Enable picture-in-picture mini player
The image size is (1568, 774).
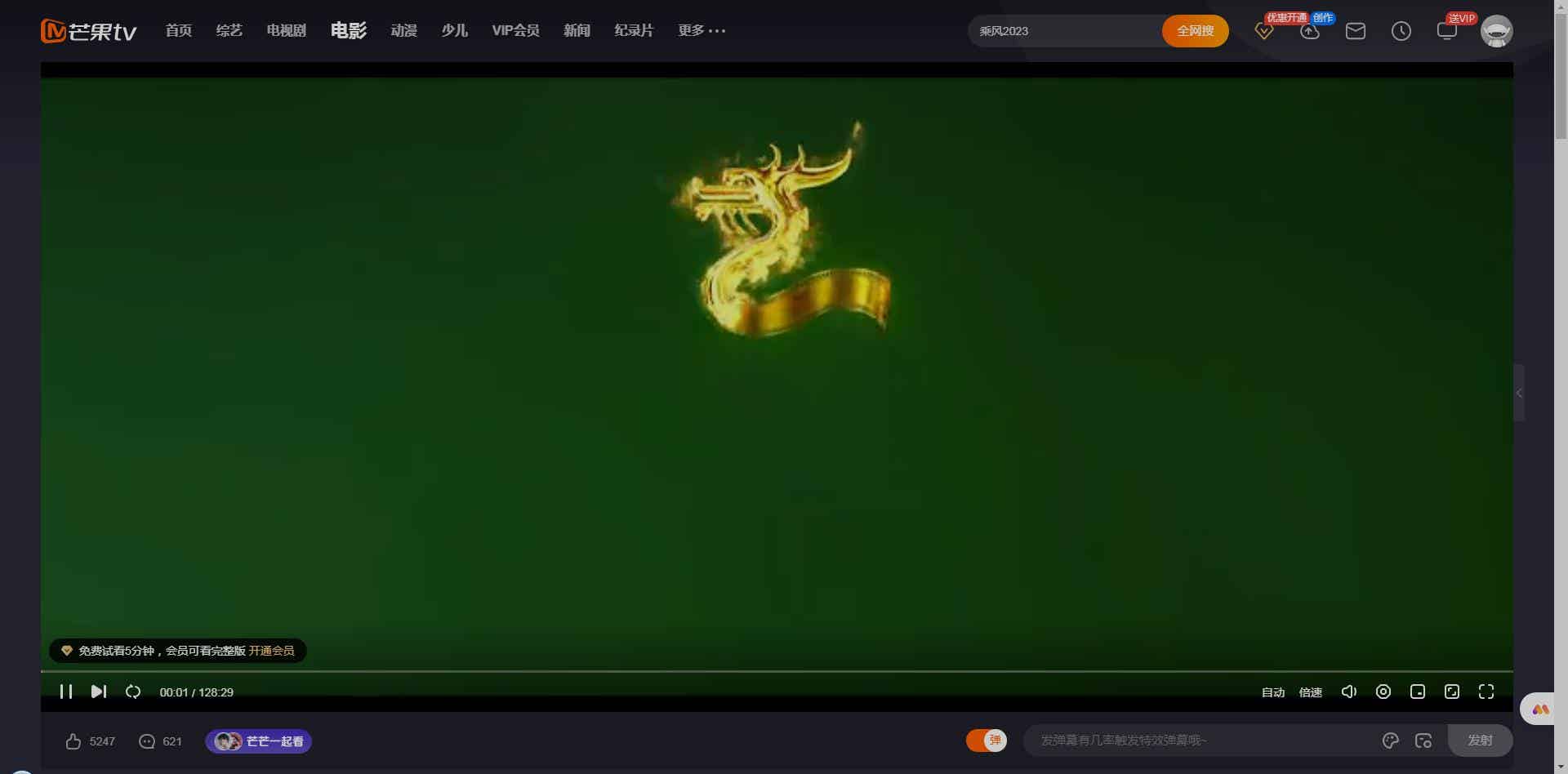(x=1418, y=692)
